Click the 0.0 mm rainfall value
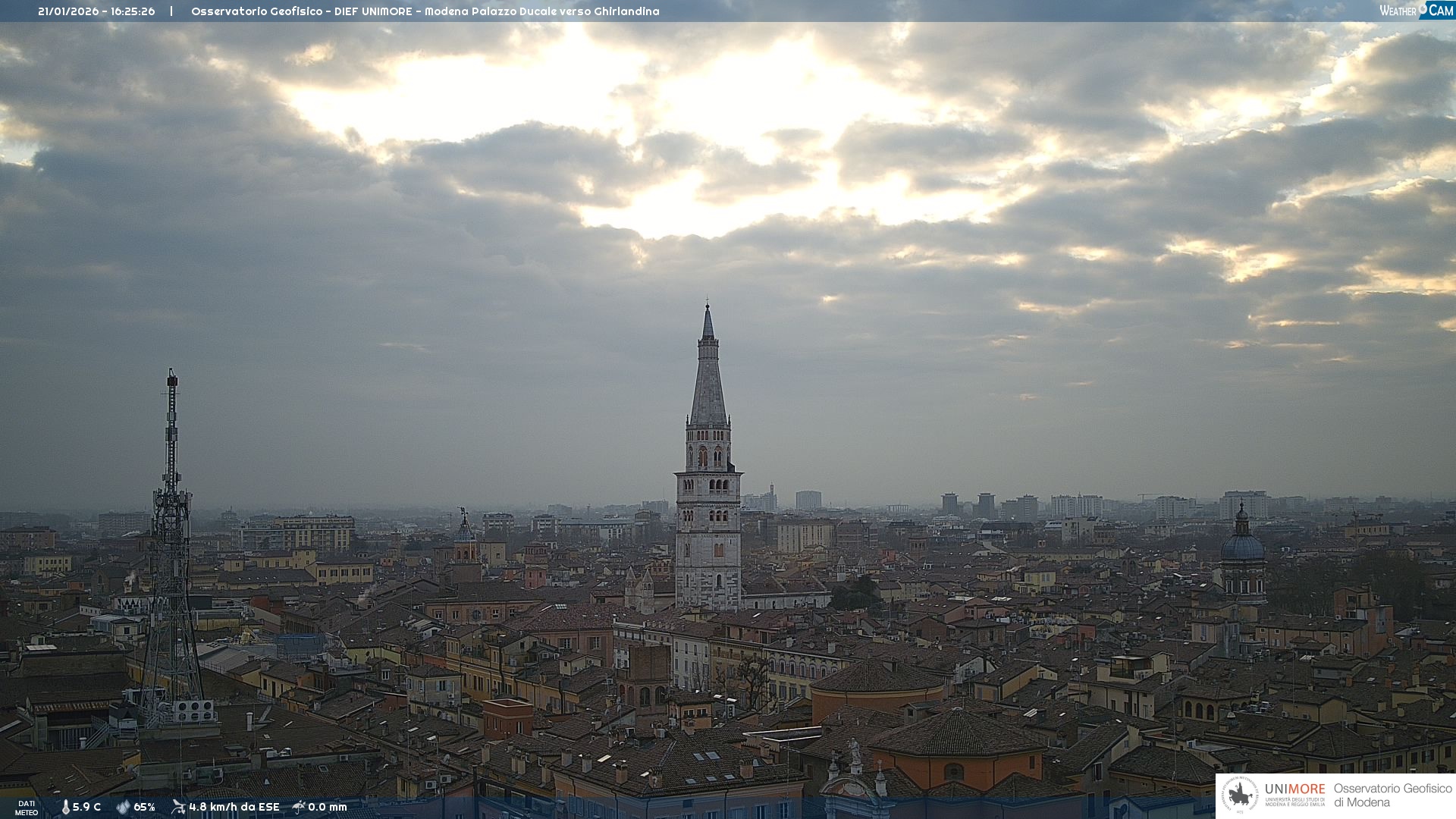This screenshot has height=819, width=1456. tap(327, 808)
